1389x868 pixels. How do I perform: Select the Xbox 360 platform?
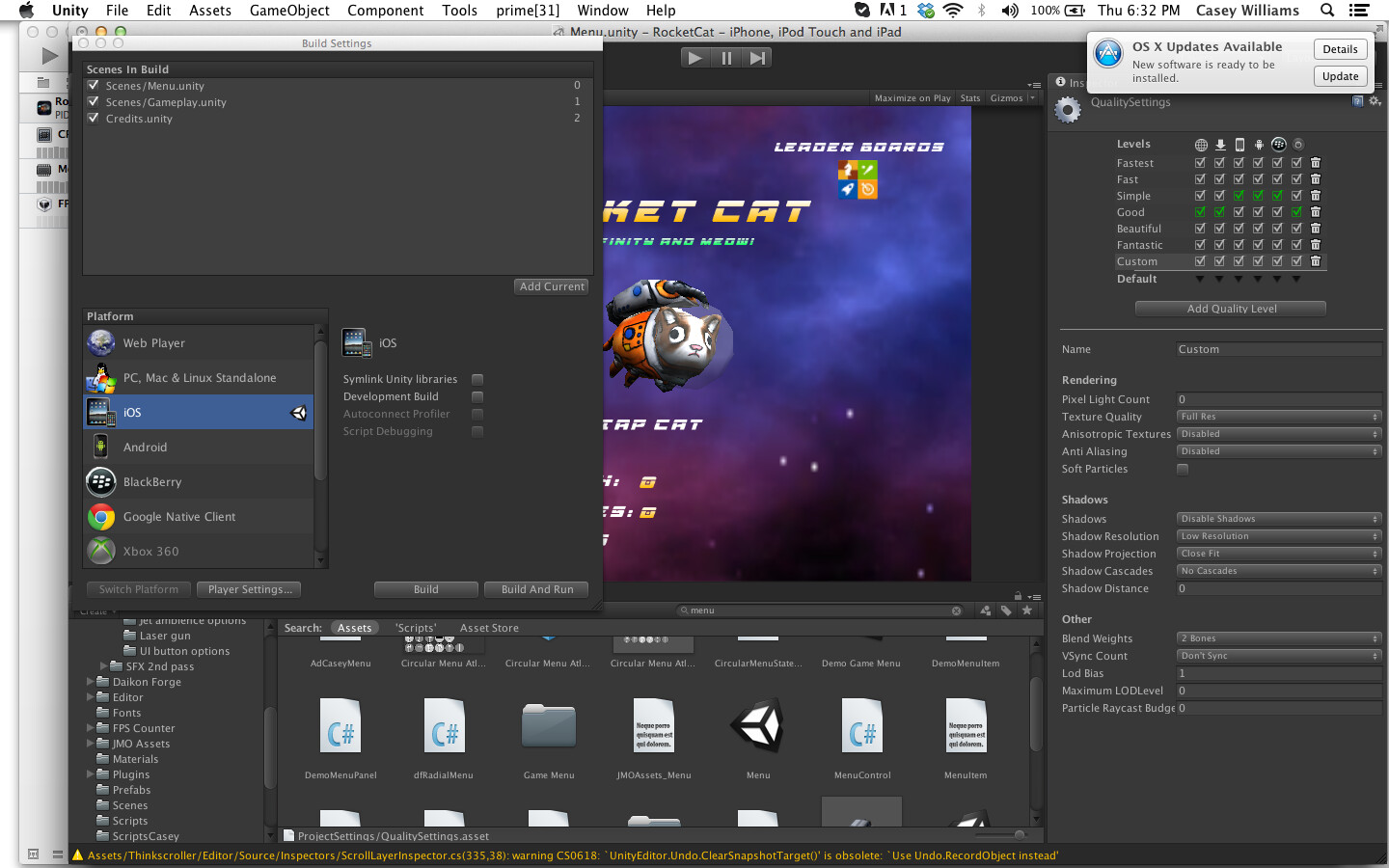[199, 551]
